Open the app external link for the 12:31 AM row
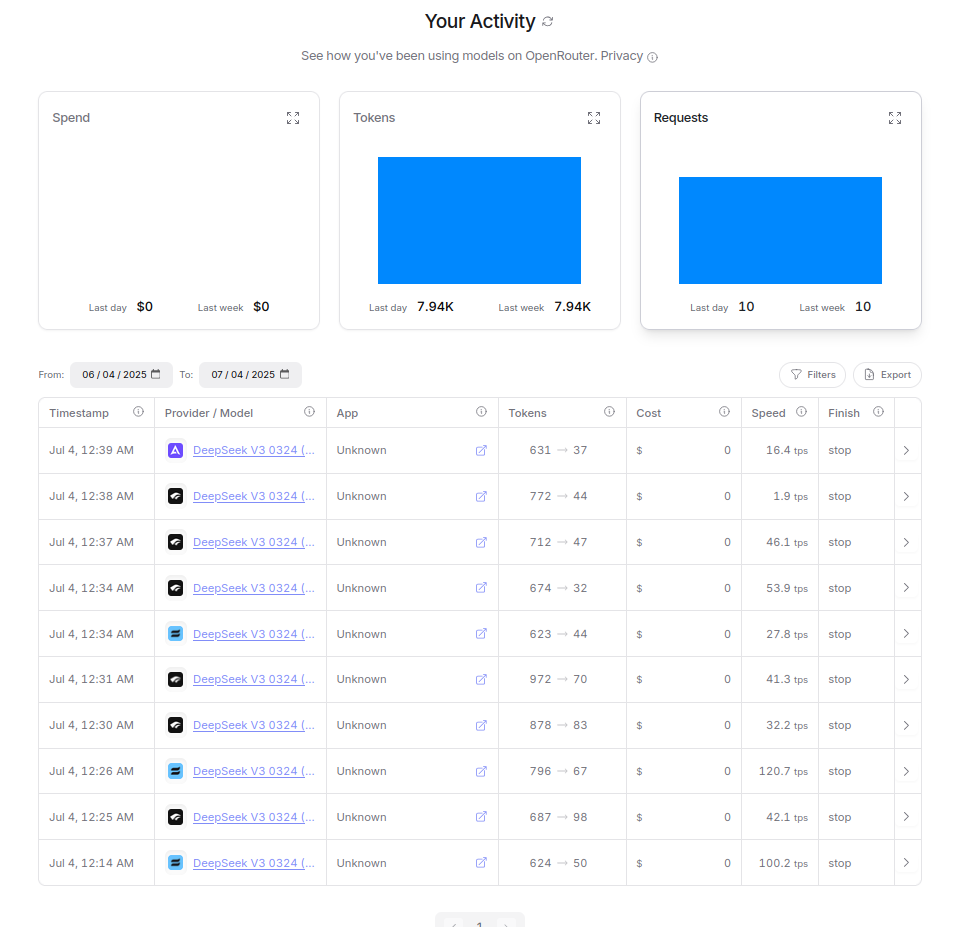The height and width of the screenshot is (927, 956). pyautogui.click(x=481, y=679)
